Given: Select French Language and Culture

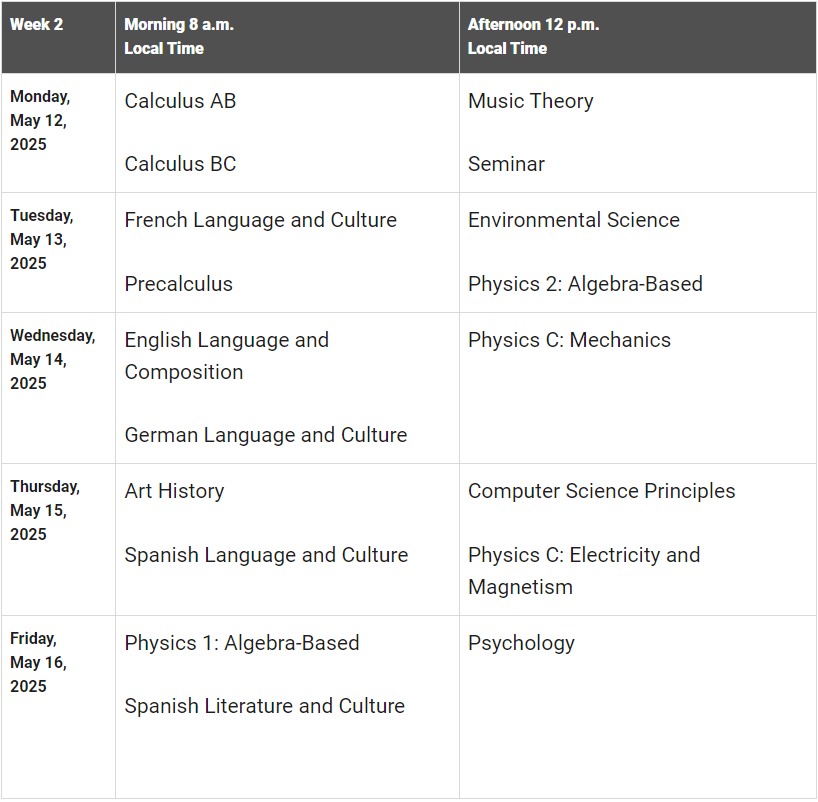Looking at the screenshot, I should [260, 220].
